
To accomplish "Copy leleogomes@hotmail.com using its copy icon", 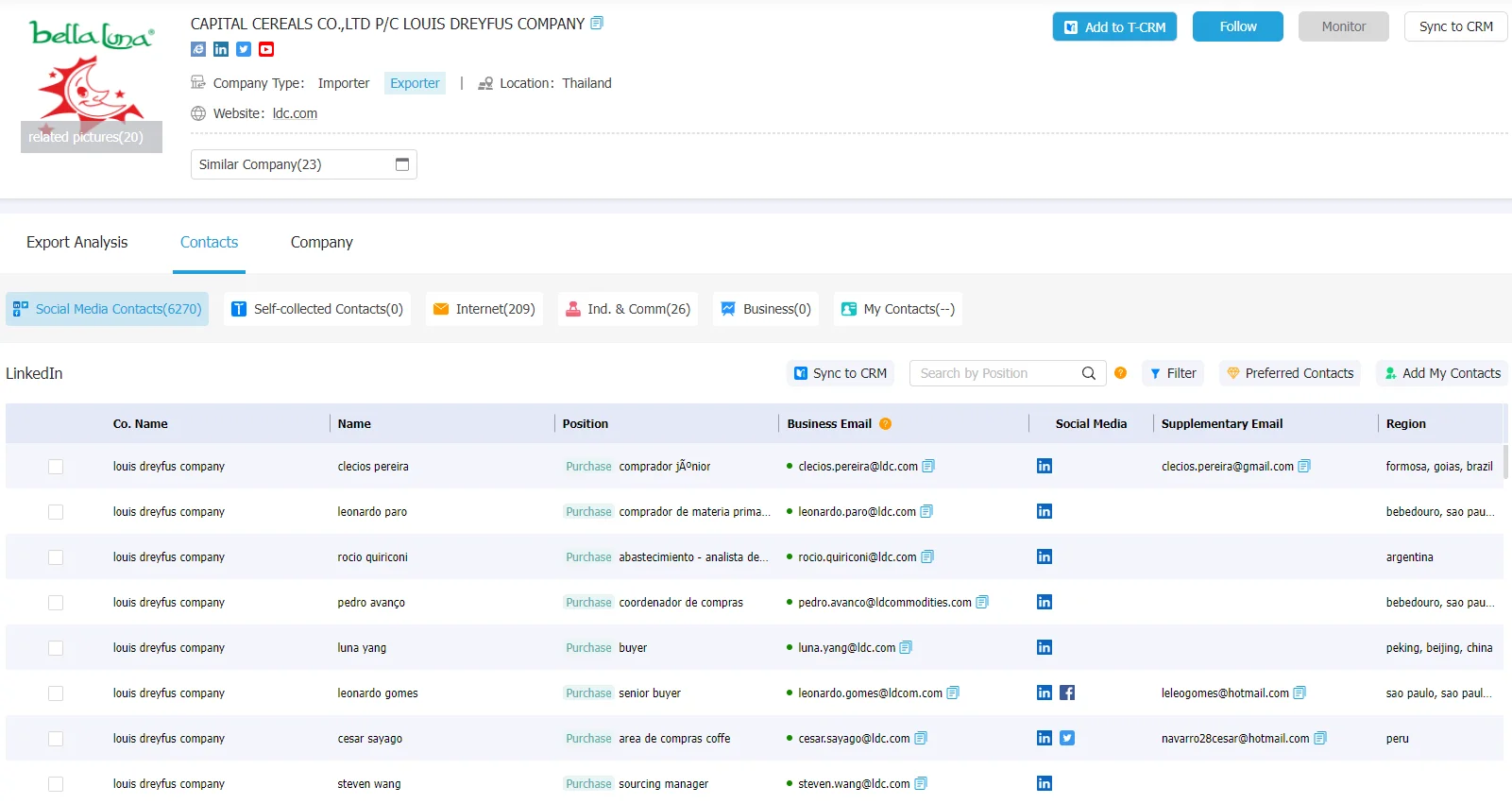I will tap(1300, 693).
